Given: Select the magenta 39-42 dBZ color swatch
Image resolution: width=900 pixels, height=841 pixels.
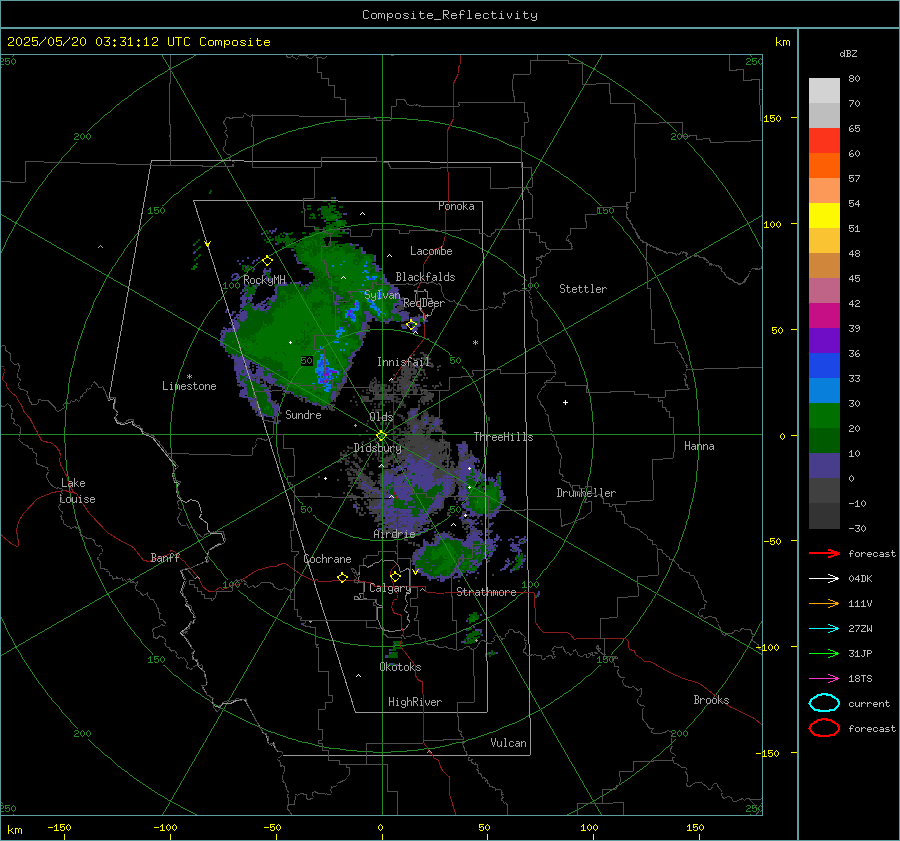Looking at the screenshot, I should click(x=824, y=315).
